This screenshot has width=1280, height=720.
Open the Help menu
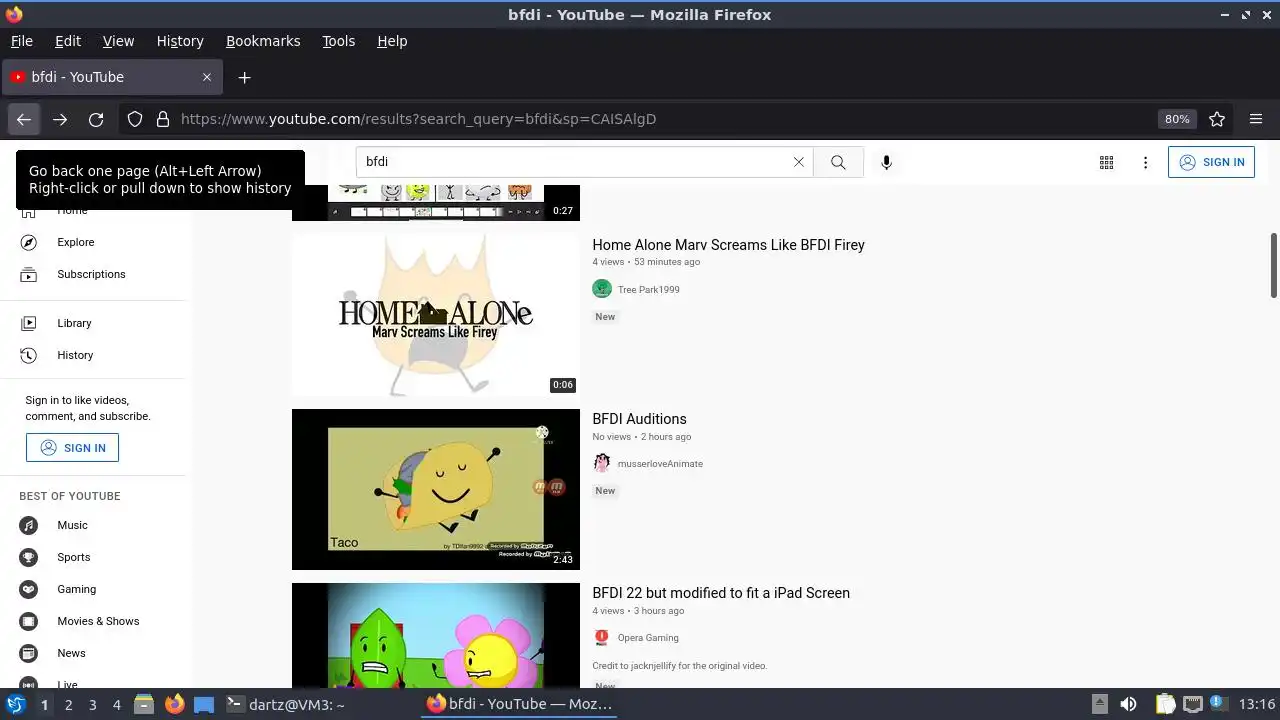[392, 41]
